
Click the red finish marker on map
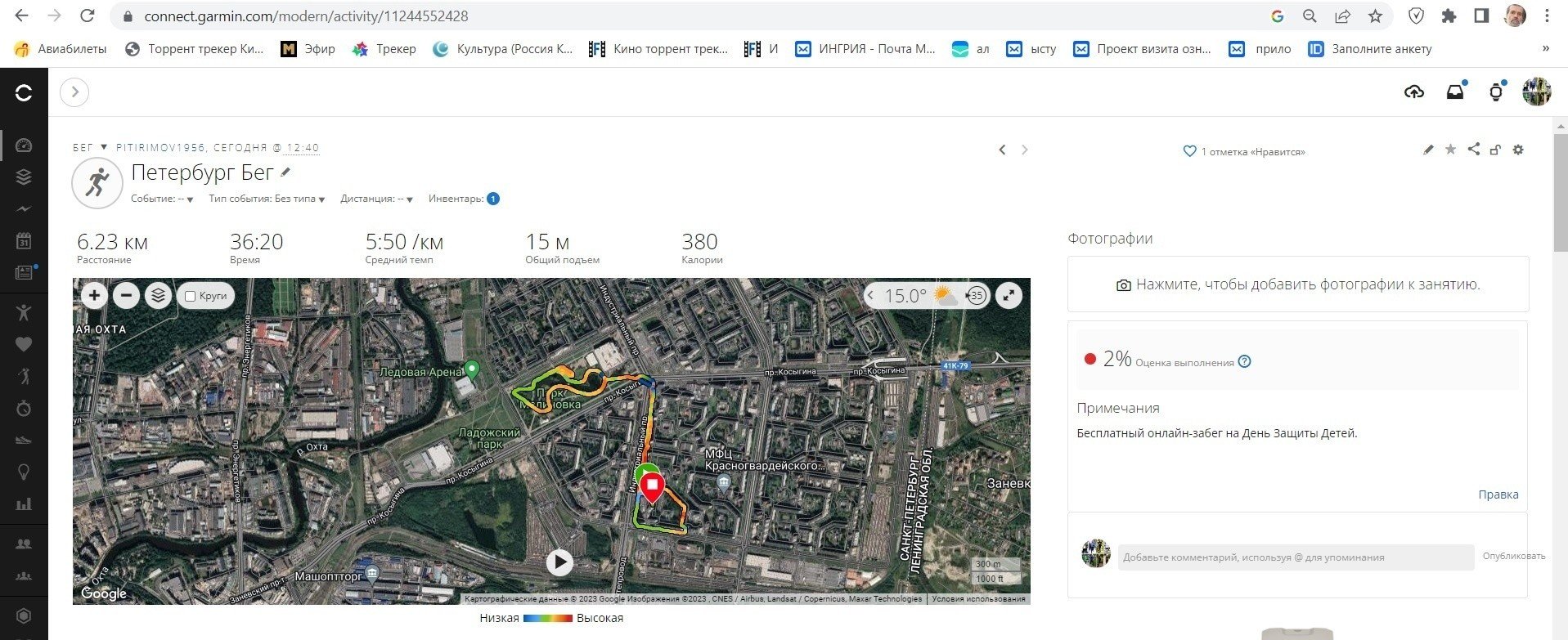(652, 487)
